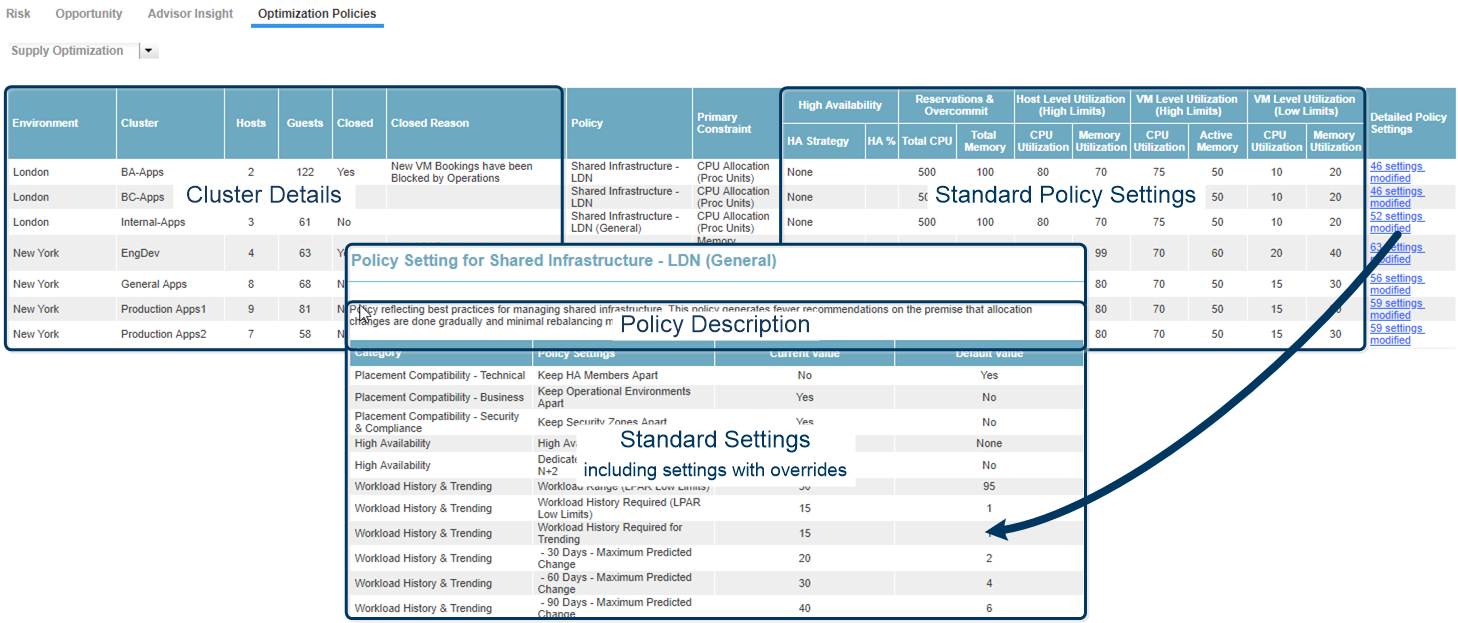1458x623 pixels.
Task: Click the Policy Setting for Shared Infrastructure title
Action: pos(563,260)
